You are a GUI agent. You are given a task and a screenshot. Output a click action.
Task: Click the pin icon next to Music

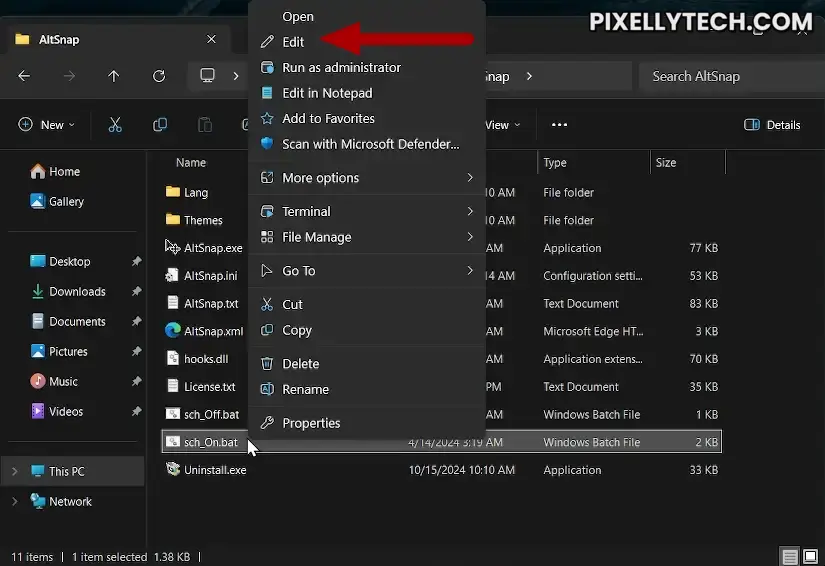[136, 381]
